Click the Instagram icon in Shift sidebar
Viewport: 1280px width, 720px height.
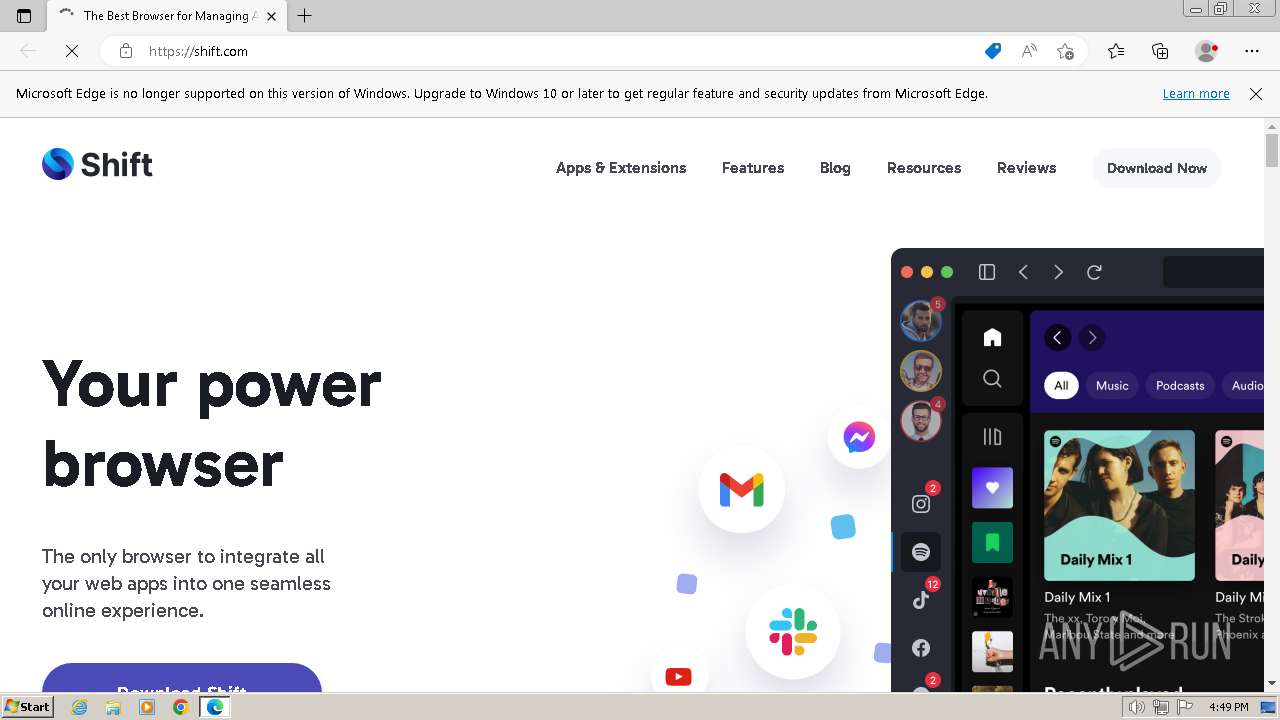921,503
